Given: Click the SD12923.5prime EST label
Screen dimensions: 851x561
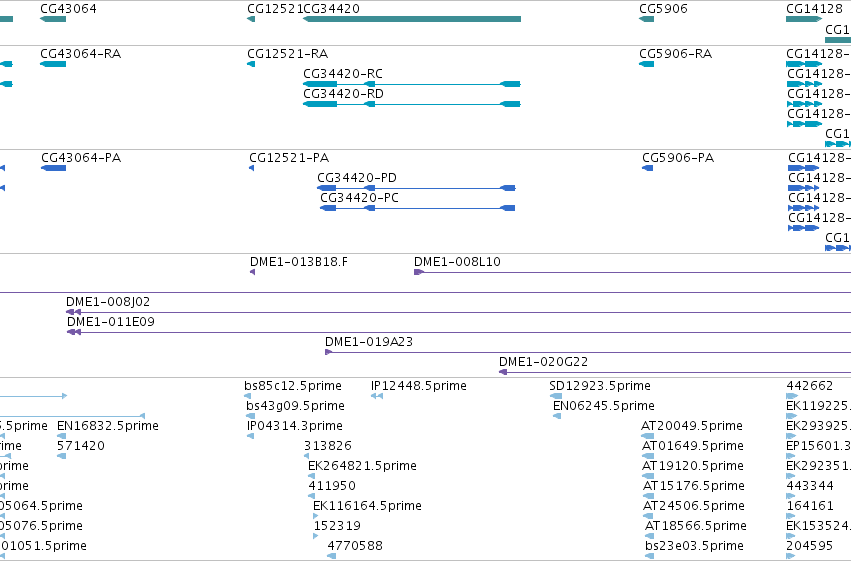Looking at the screenshot, I should [x=600, y=386].
